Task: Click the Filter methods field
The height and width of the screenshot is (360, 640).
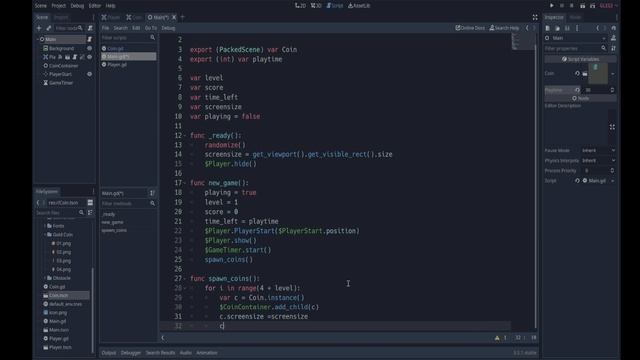Action: click(128, 203)
